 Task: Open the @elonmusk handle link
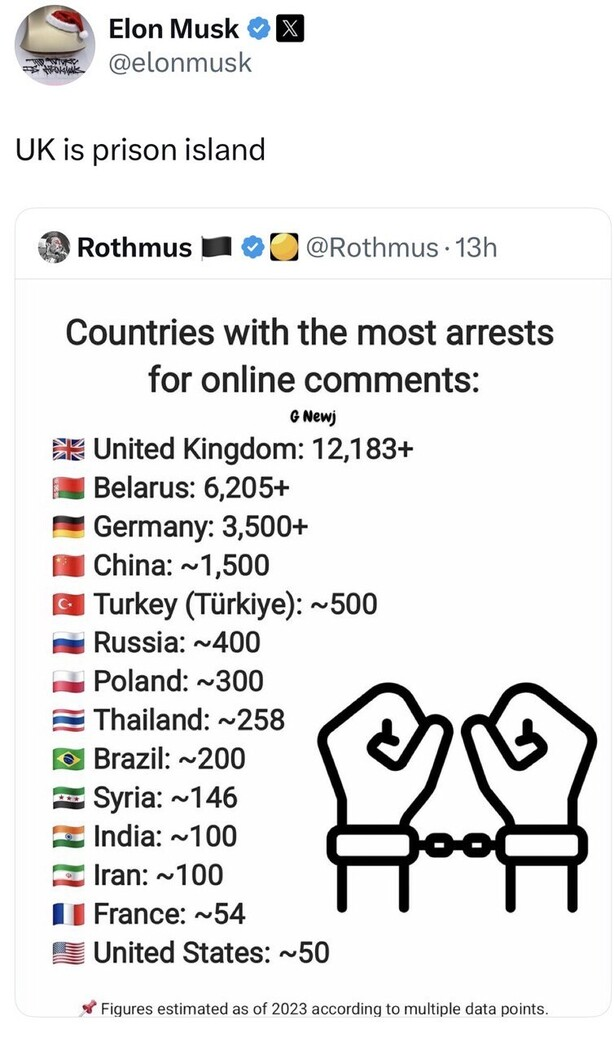tap(180, 64)
